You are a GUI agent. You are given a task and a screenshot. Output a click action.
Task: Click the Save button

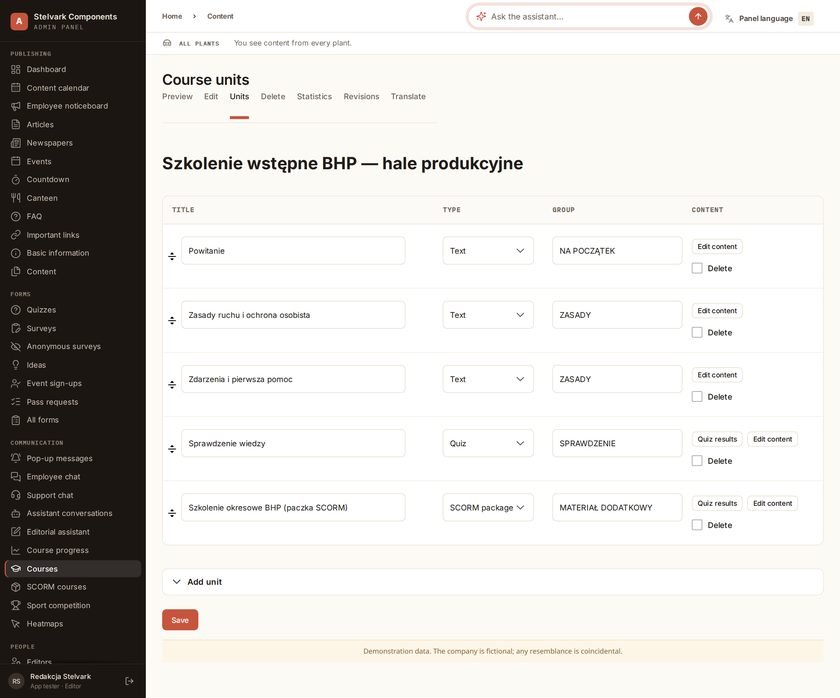point(180,620)
